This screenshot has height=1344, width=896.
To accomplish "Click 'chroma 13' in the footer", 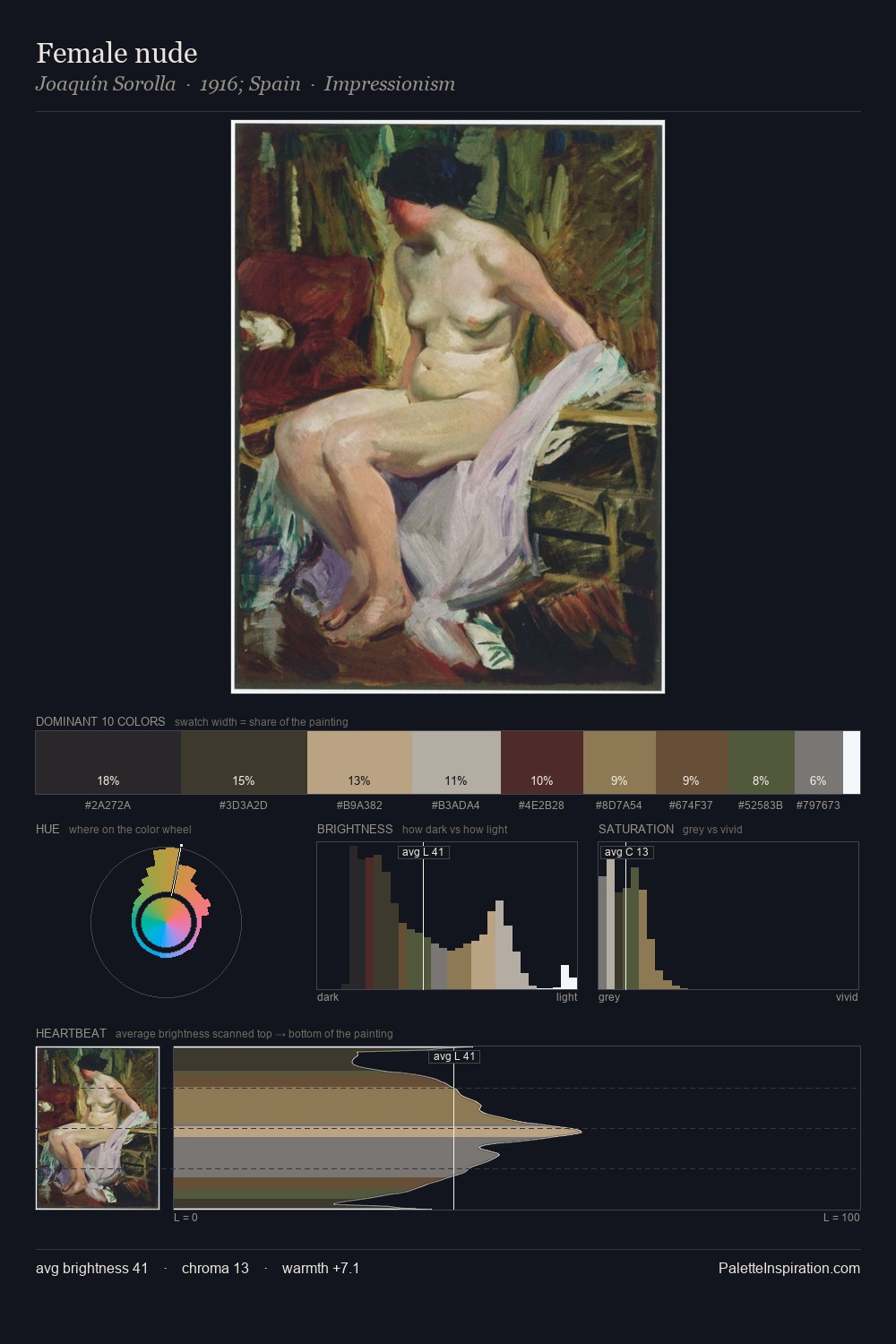I will click(215, 1268).
